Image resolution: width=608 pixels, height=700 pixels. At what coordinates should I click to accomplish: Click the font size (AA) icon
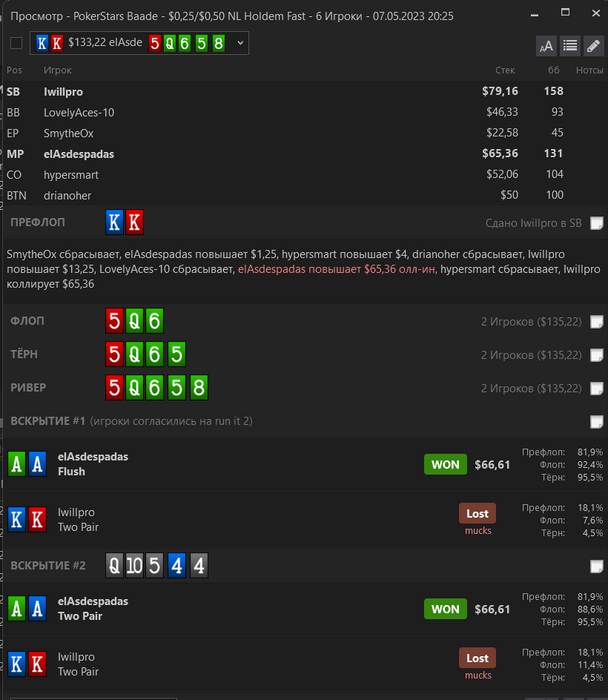[x=546, y=46]
